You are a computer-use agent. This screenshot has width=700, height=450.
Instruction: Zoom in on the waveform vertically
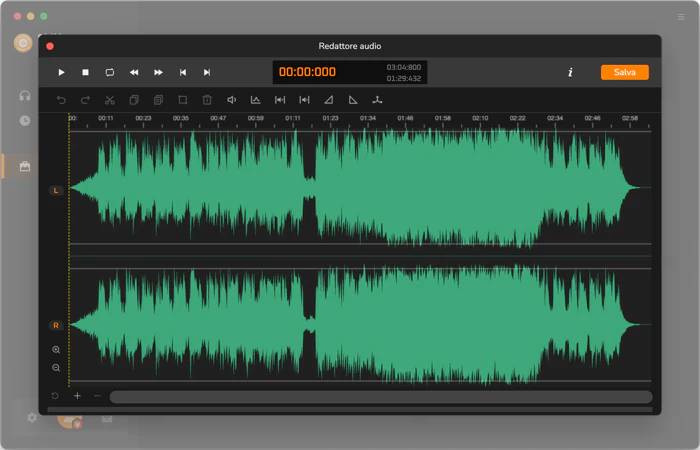point(56,350)
